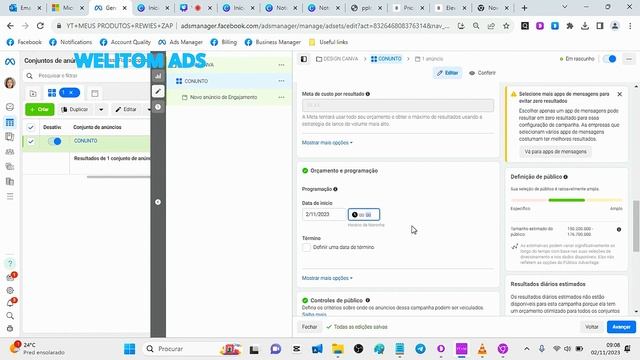The width and height of the screenshot is (640, 360).
Task: Switch to the Editar tab in the editor
Action: [447, 73]
